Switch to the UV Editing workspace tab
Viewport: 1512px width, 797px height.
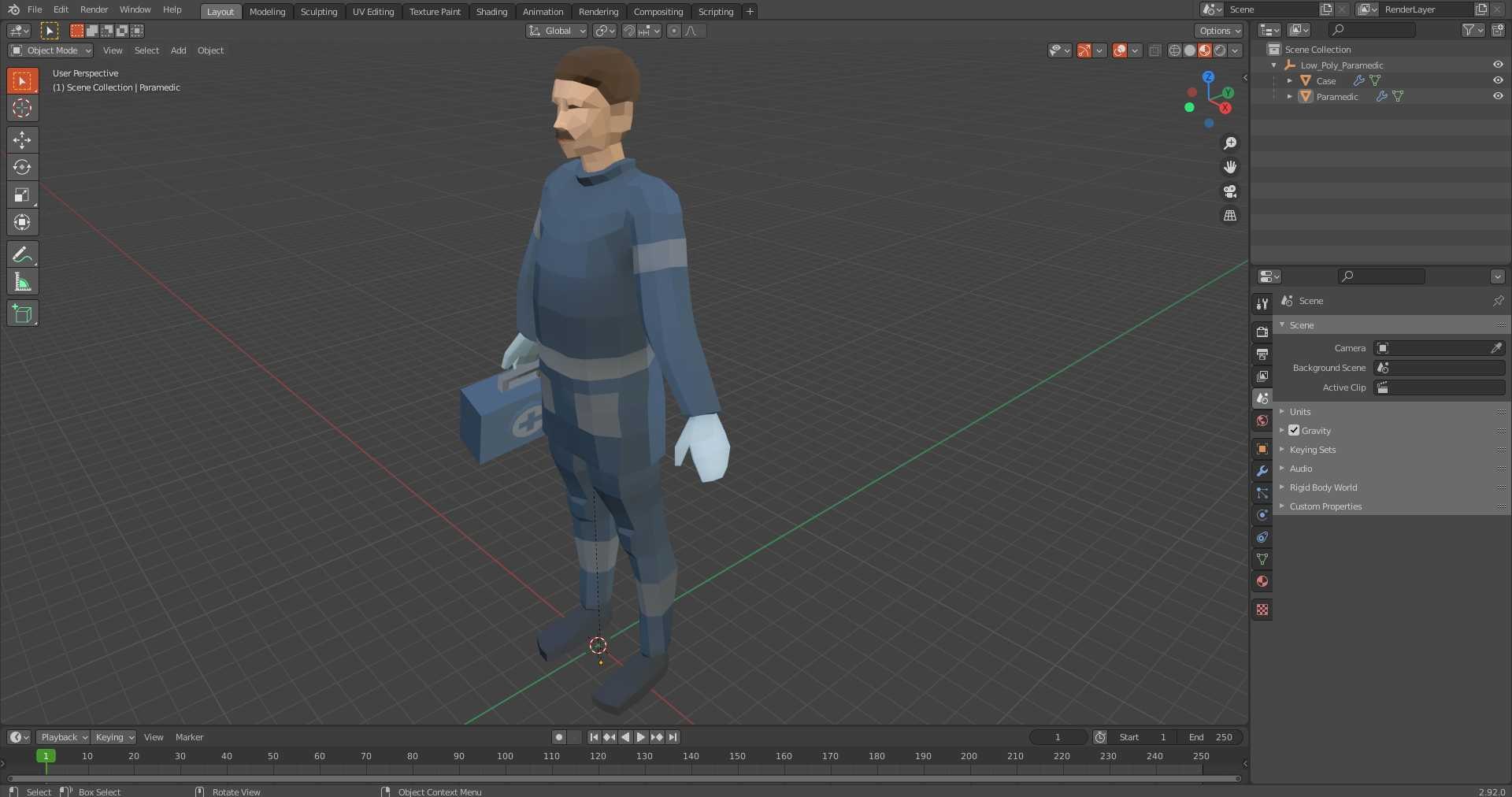(373, 12)
